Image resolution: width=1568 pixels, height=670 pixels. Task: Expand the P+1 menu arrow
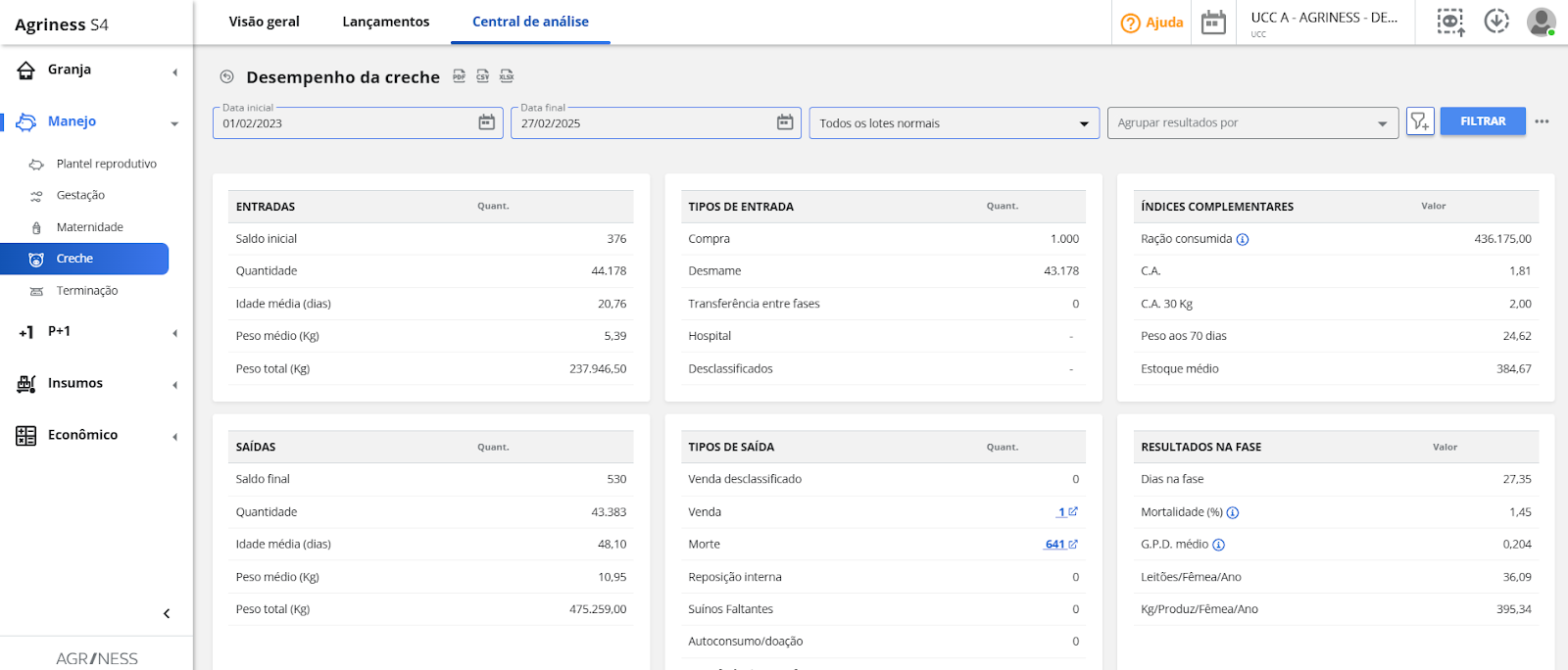pos(174,333)
